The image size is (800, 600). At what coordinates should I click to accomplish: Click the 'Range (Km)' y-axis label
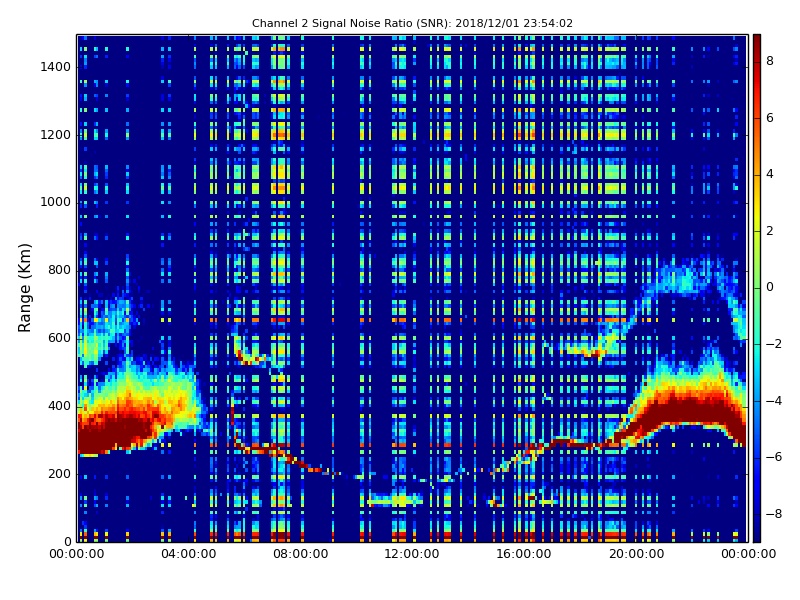click(24, 288)
